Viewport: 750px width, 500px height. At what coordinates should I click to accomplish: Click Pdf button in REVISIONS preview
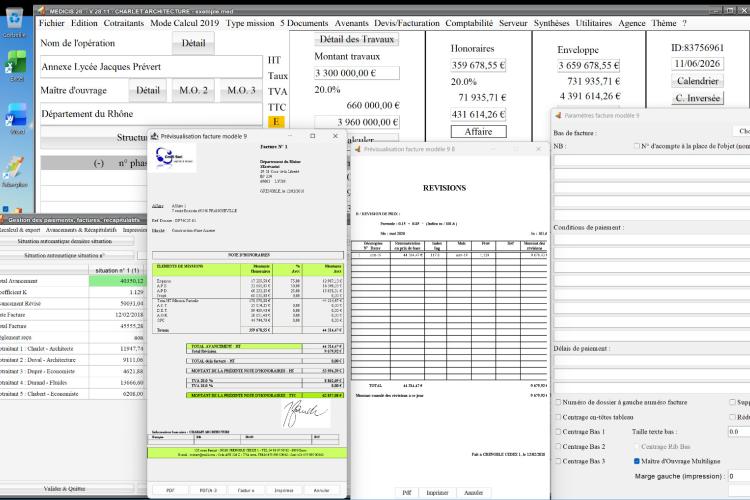point(407,493)
